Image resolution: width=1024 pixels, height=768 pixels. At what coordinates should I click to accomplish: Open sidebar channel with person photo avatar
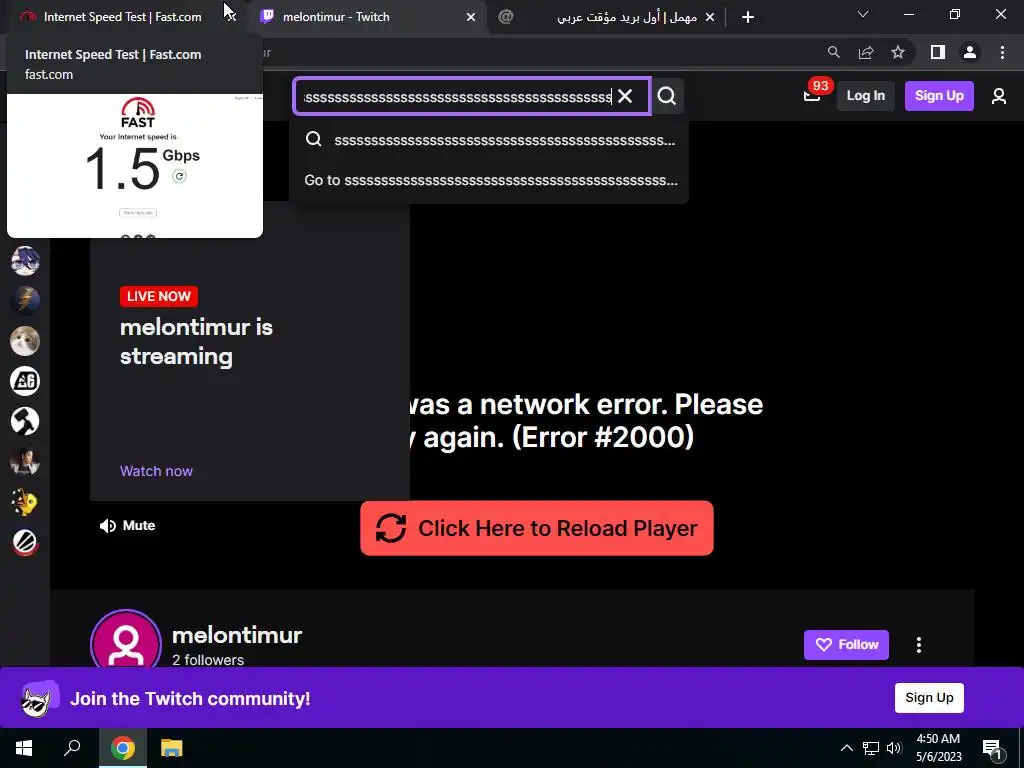pyautogui.click(x=25, y=462)
